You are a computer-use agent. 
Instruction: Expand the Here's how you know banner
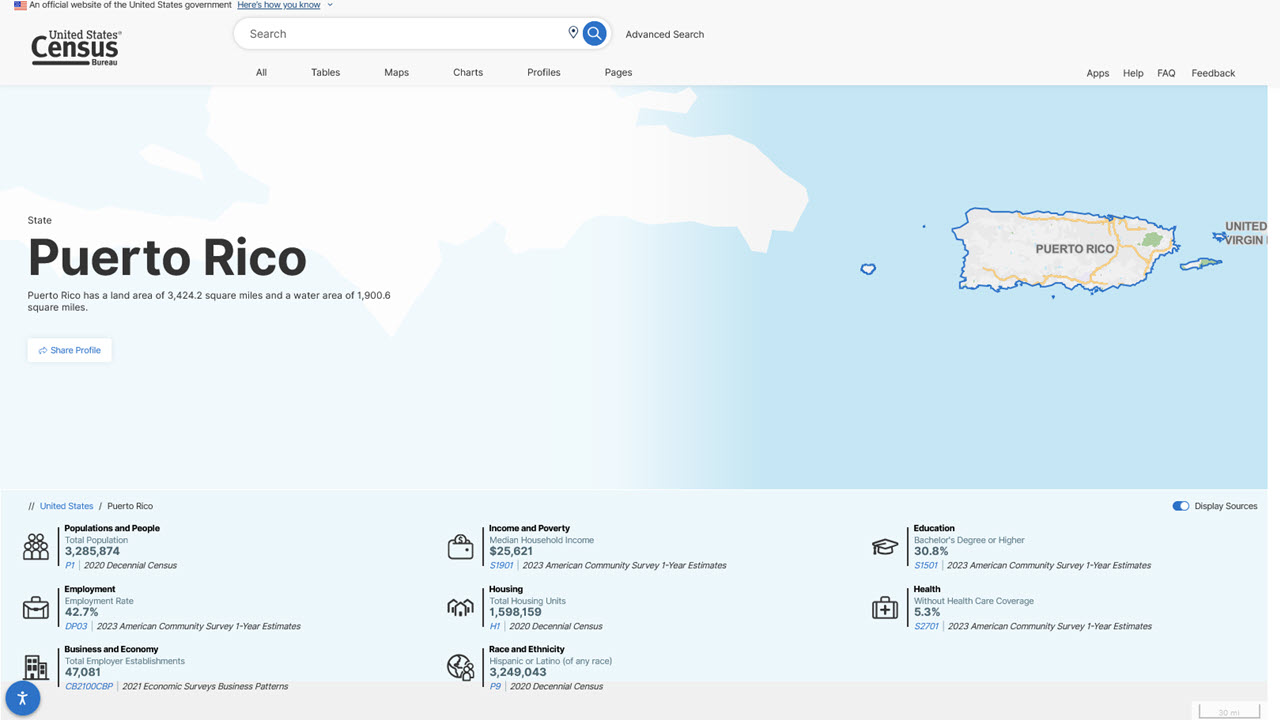pos(278,4)
